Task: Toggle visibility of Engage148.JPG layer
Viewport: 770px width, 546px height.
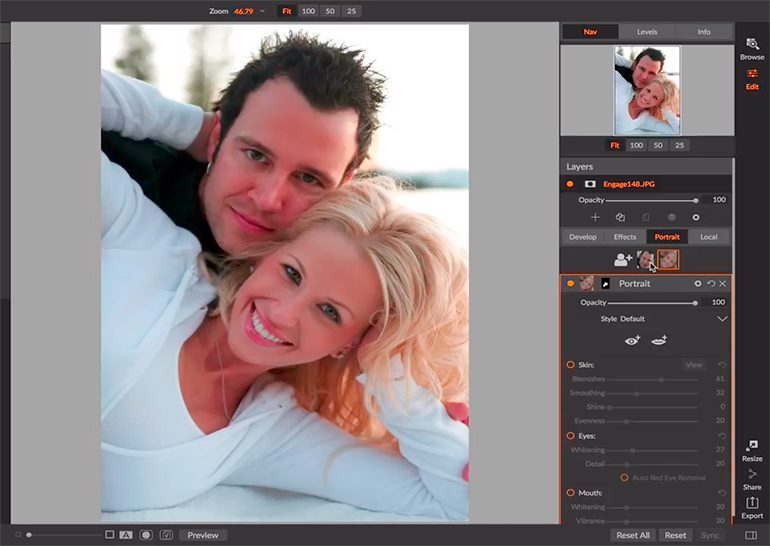Action: 569,184
